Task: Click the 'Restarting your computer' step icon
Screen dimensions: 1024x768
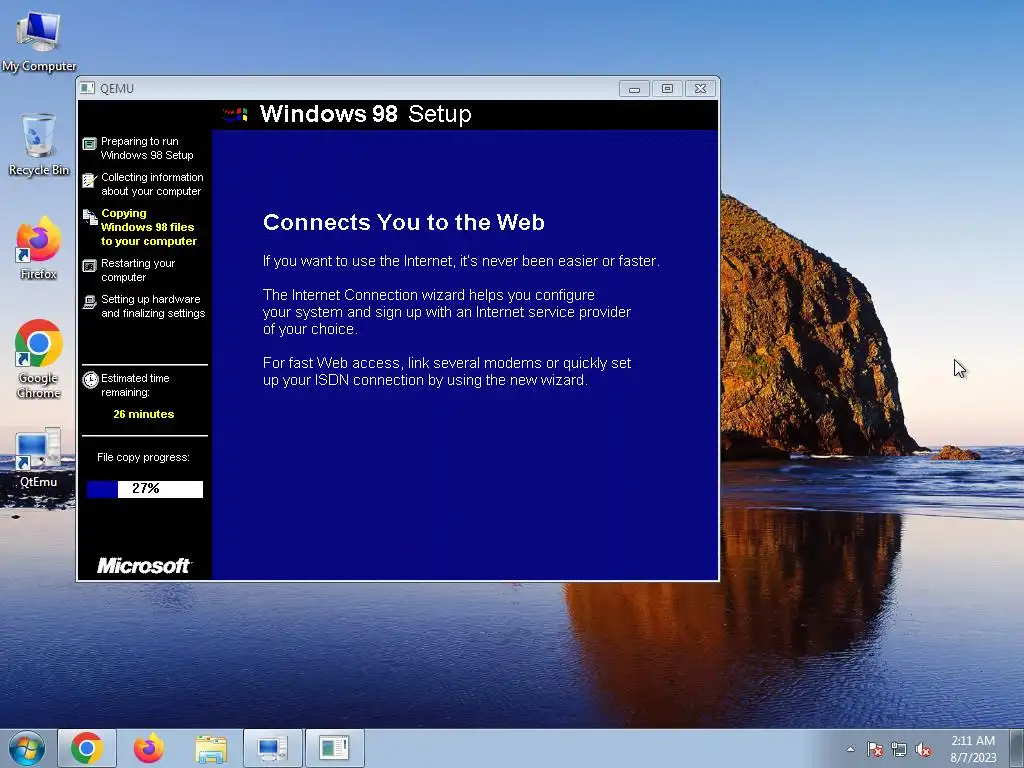Action: point(89,266)
